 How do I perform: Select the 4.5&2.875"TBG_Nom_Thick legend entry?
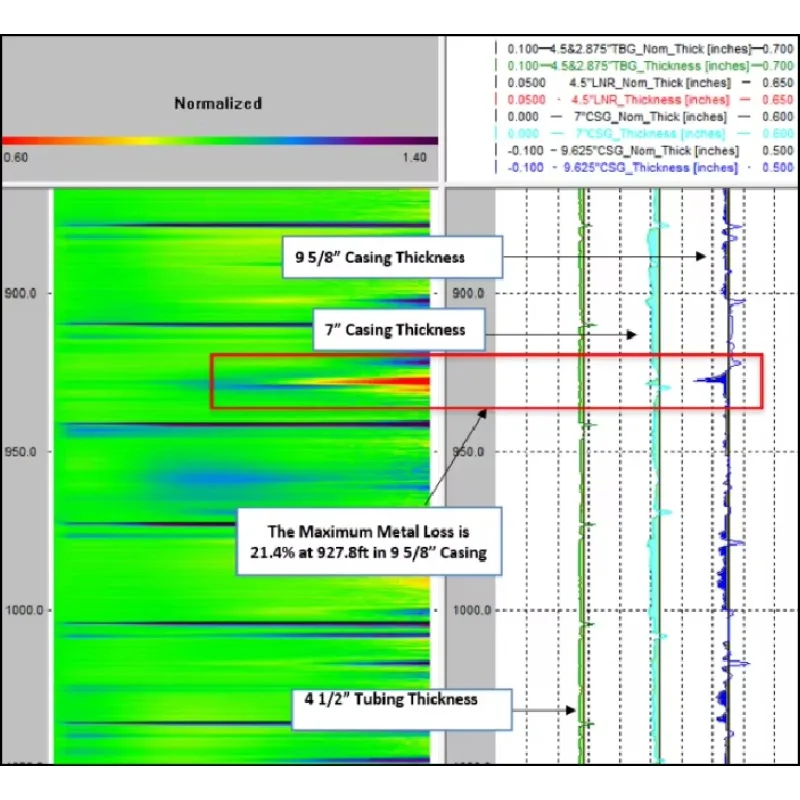pyautogui.click(x=650, y=49)
